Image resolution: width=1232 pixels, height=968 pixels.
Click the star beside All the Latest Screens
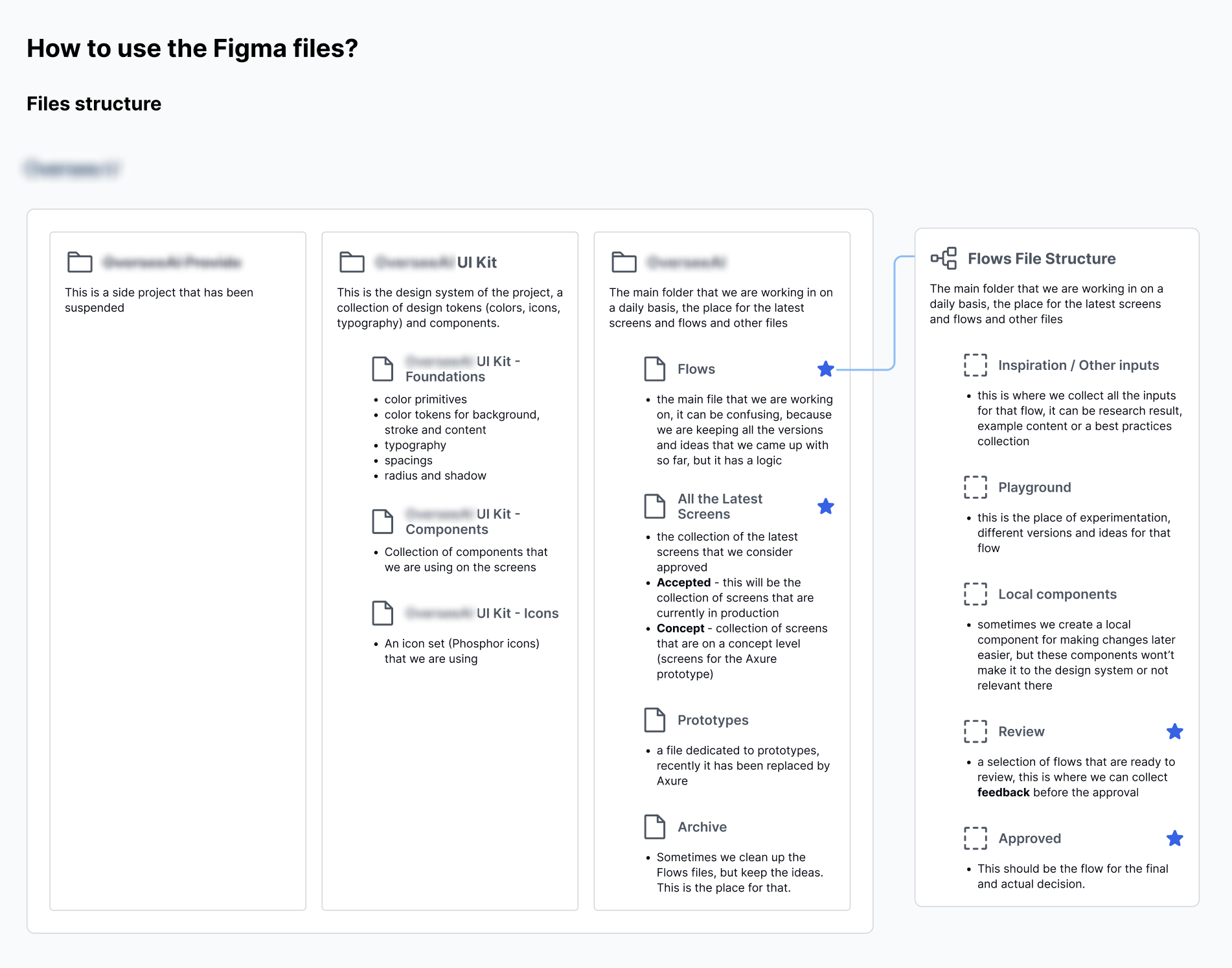pos(826,506)
